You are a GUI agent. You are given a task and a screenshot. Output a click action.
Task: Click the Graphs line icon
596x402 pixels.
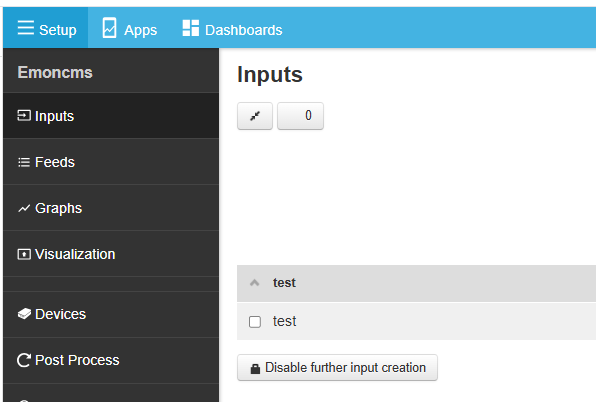click(24, 208)
